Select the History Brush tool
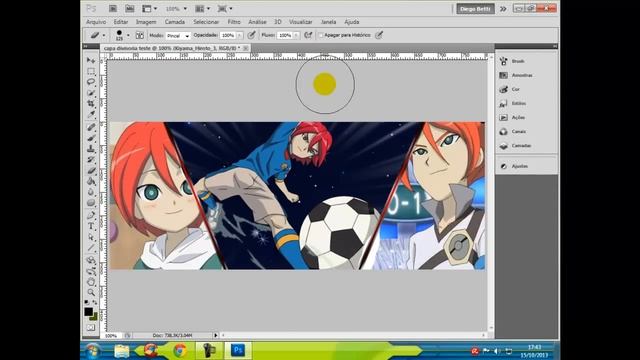This screenshot has width=640, height=360. [x=91, y=160]
